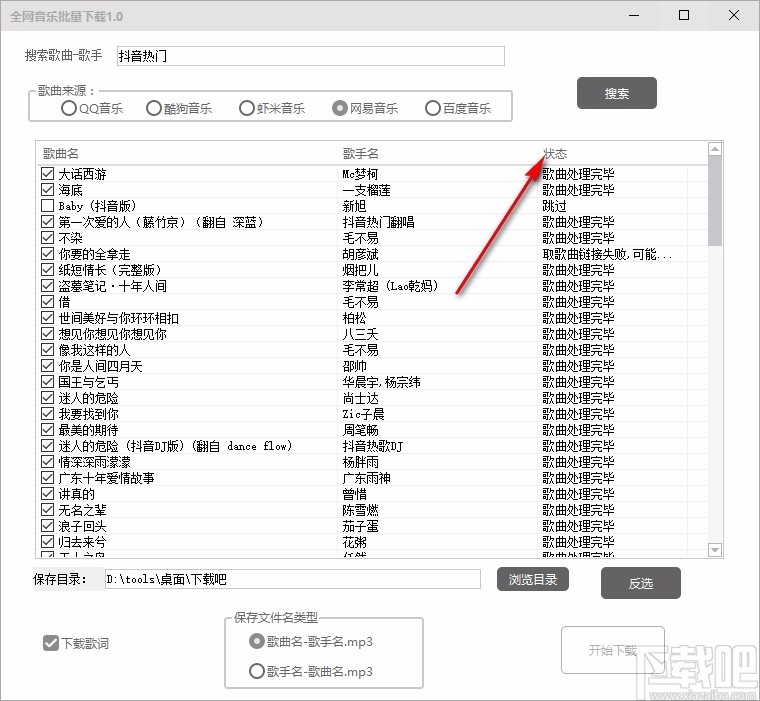Image resolution: width=760 pixels, height=701 pixels.
Task: Select the artist cell 陈雪燃
Action: pos(360,510)
